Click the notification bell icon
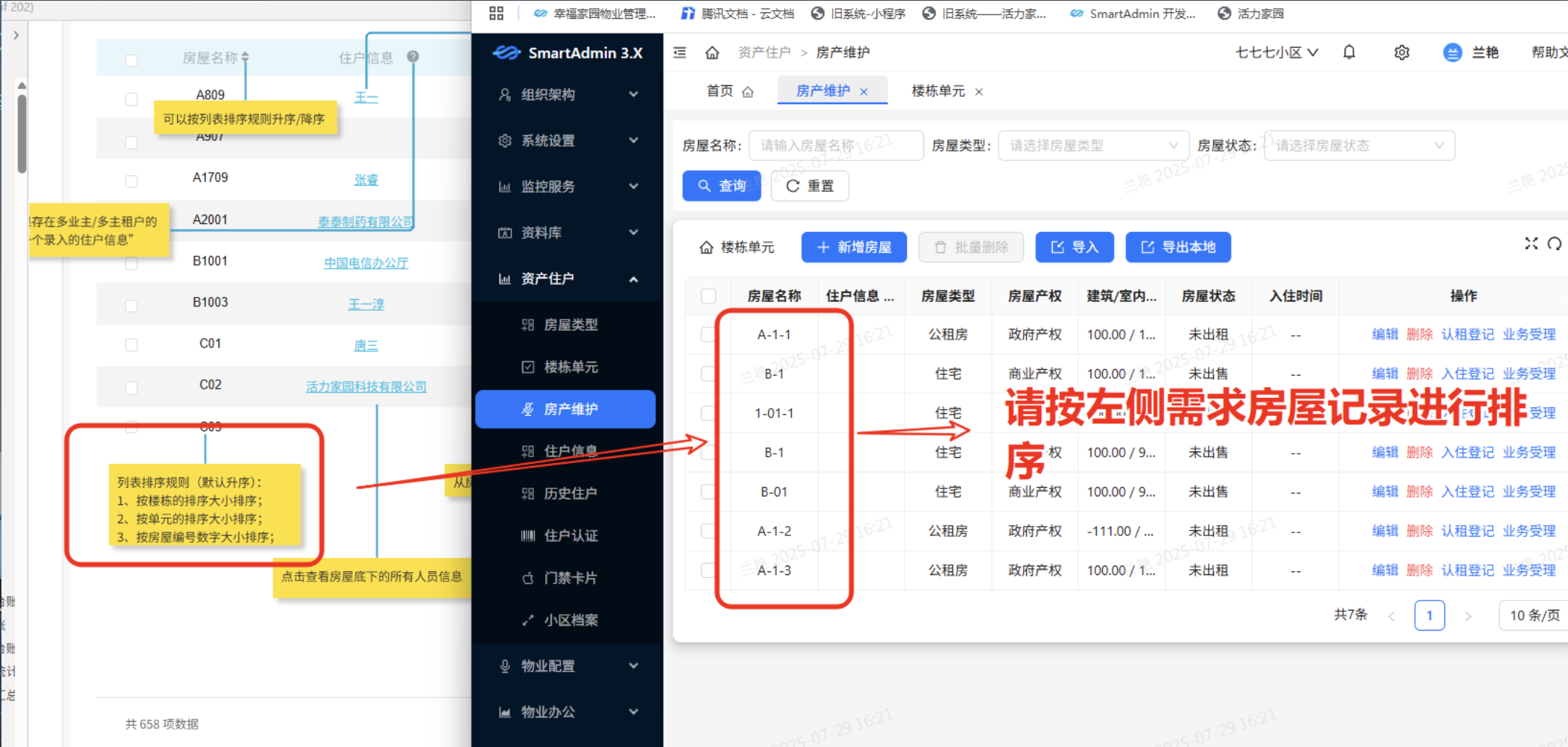This screenshot has width=1568, height=747. pos(1349,53)
